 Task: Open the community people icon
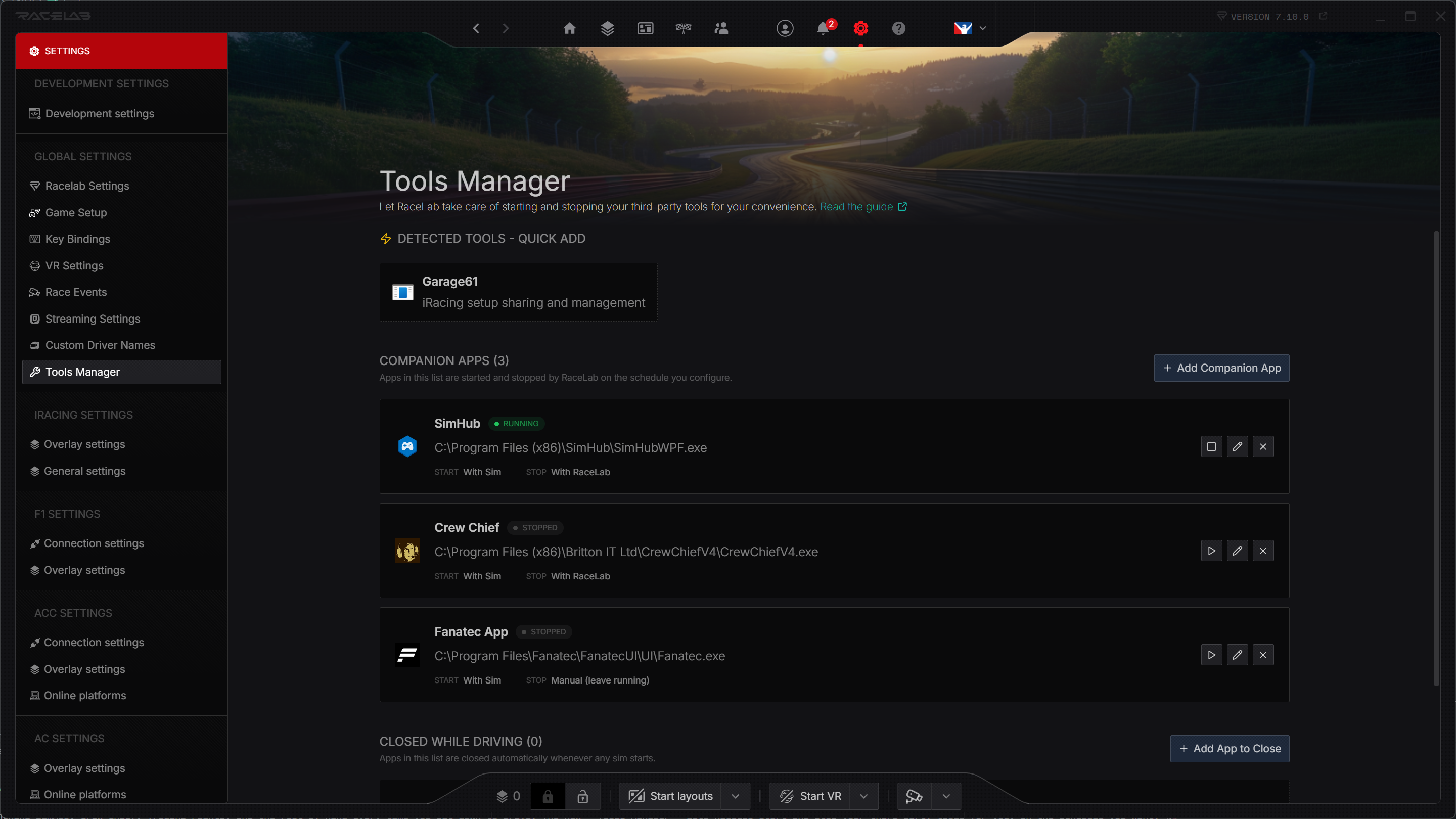point(721,28)
